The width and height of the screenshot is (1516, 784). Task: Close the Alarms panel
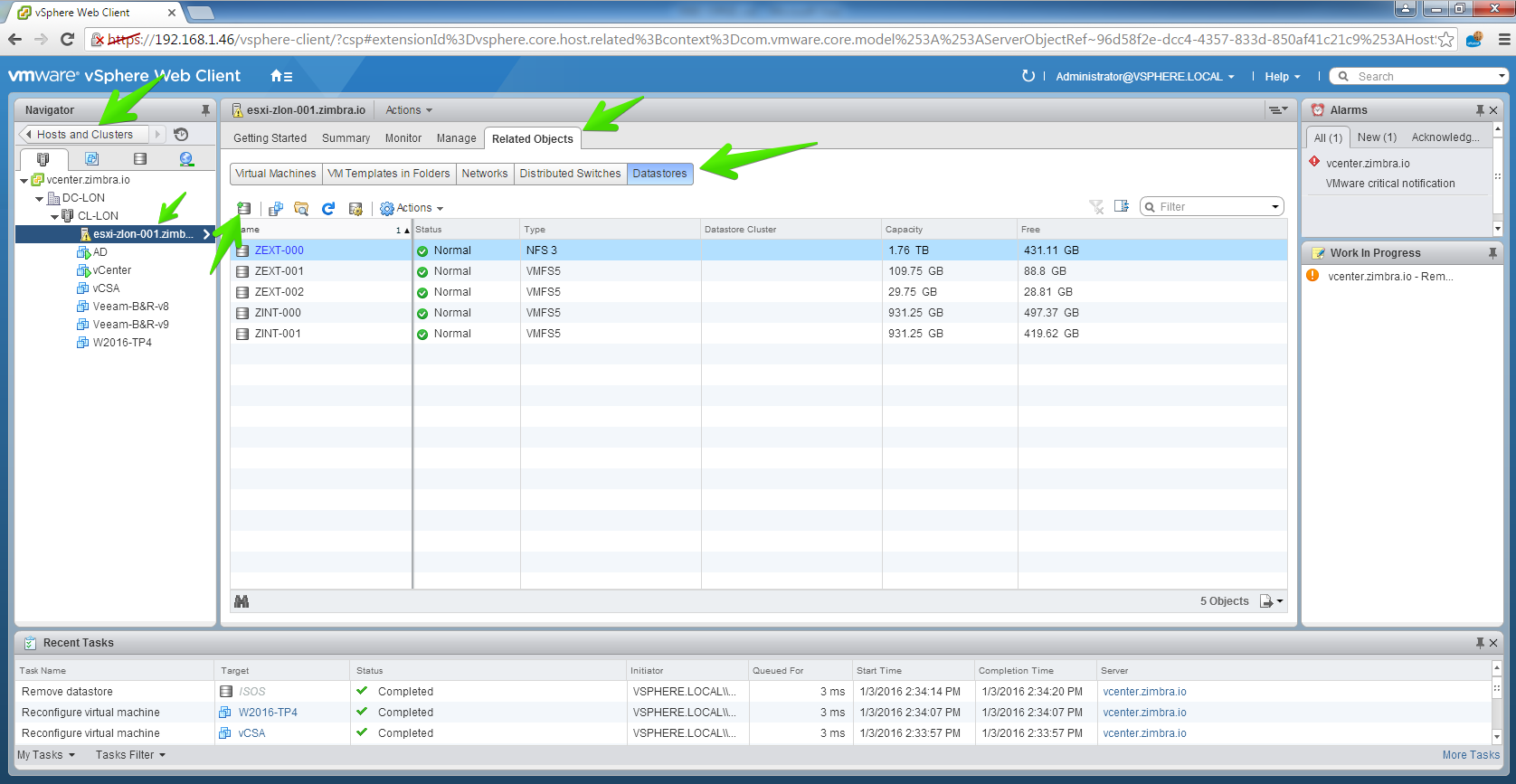tap(1493, 110)
